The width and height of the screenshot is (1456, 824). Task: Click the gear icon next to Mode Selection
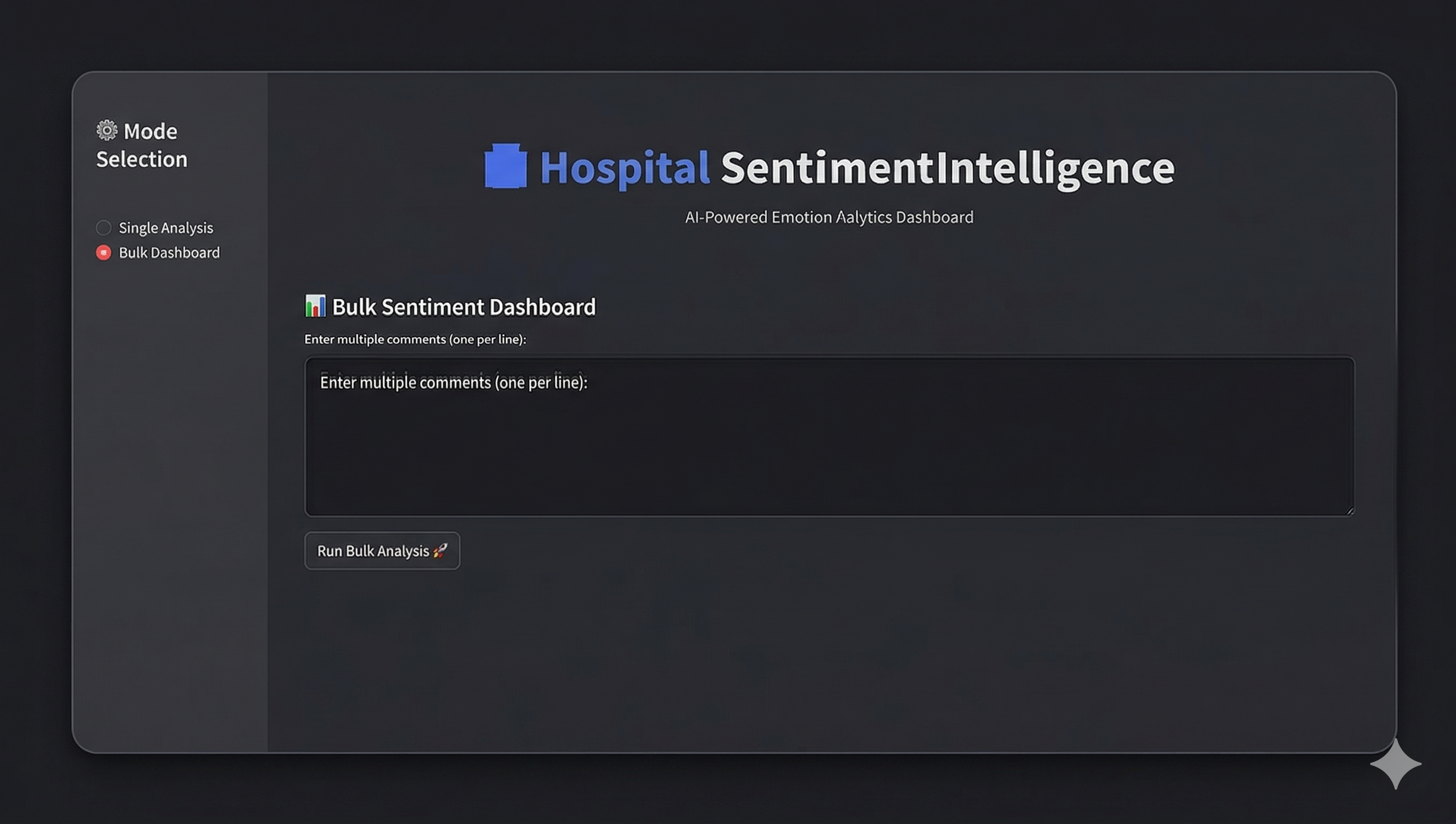105,131
